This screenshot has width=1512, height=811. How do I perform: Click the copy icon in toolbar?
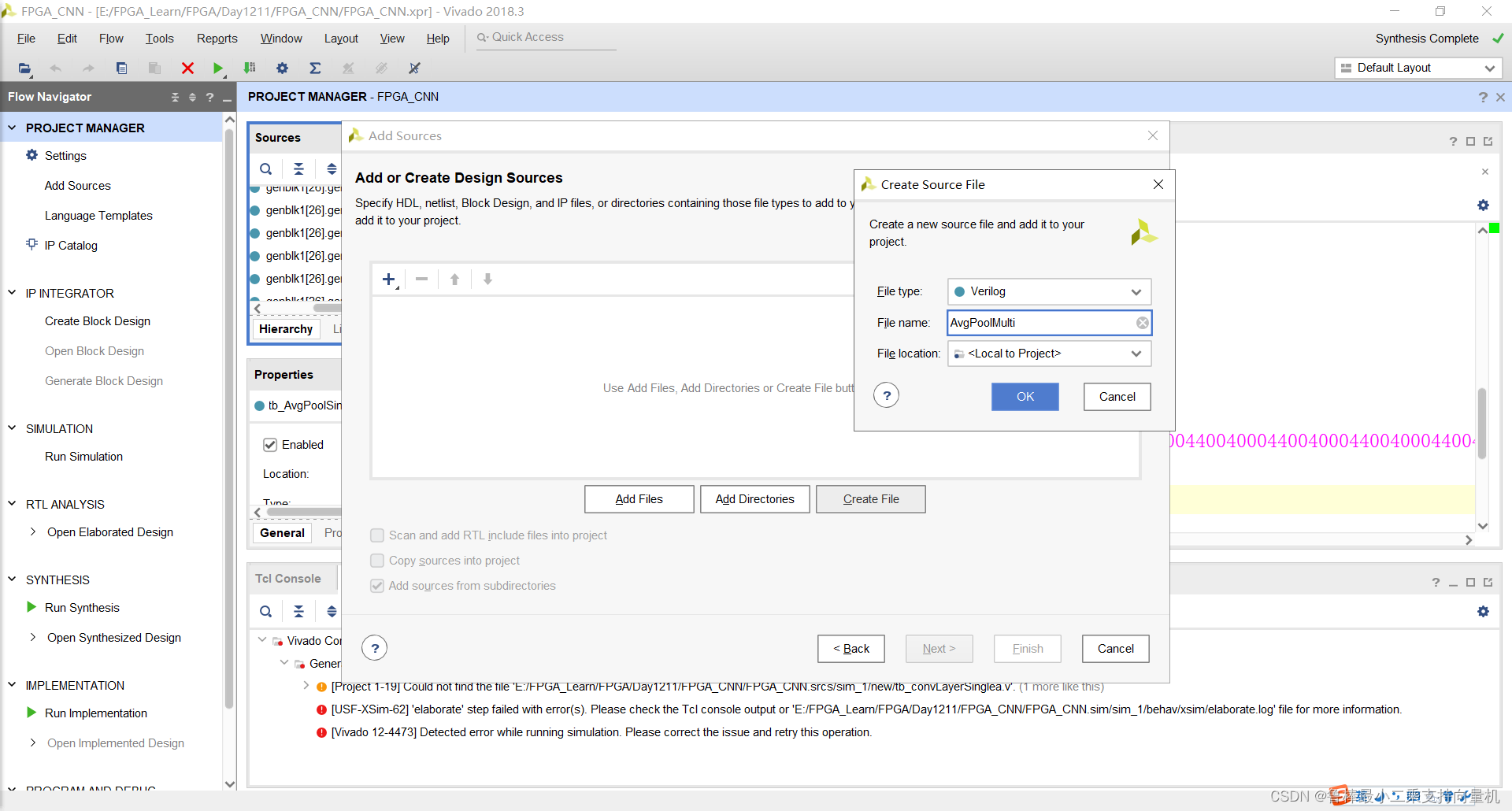tap(121, 69)
